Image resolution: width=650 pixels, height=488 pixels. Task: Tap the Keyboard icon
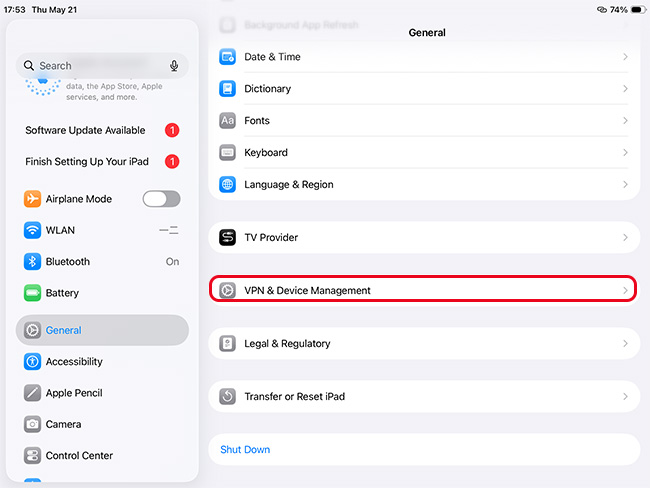[227, 153]
